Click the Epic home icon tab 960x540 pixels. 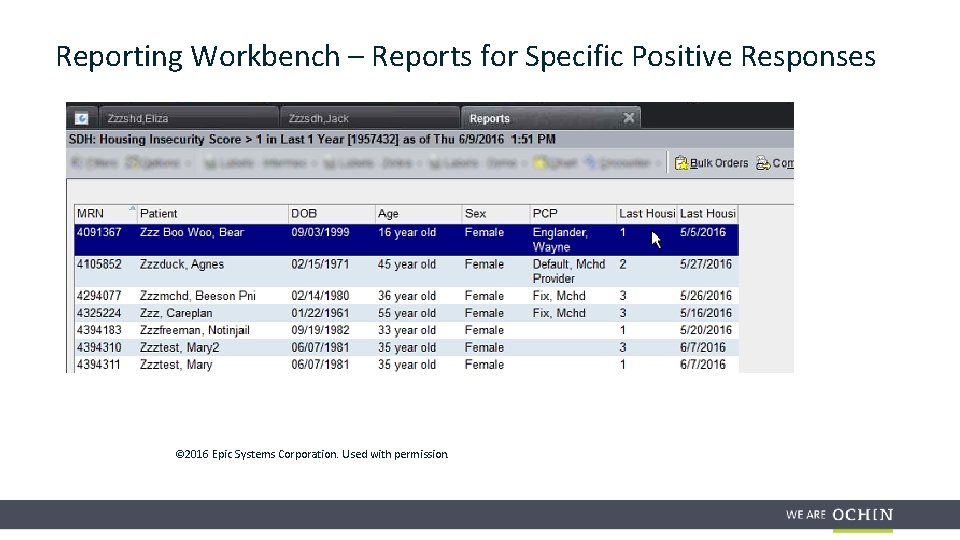point(81,118)
